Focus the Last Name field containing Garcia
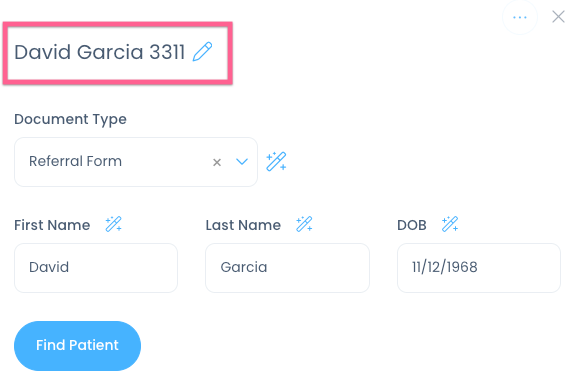This screenshot has width=576, height=379. [x=287, y=268]
